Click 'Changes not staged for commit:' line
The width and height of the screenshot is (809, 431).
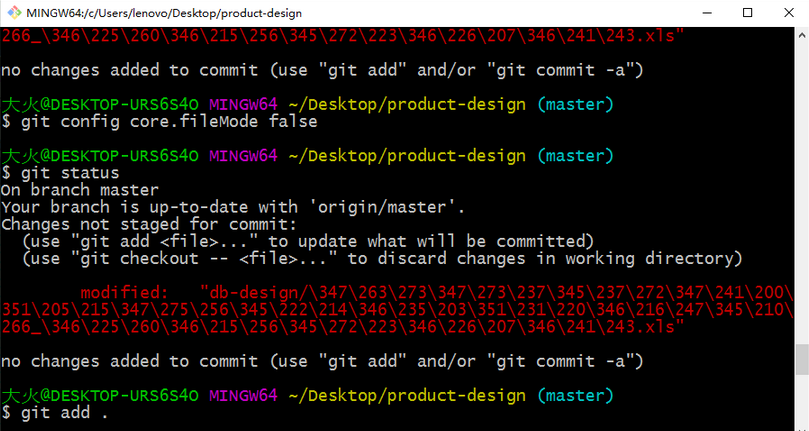[149, 224]
